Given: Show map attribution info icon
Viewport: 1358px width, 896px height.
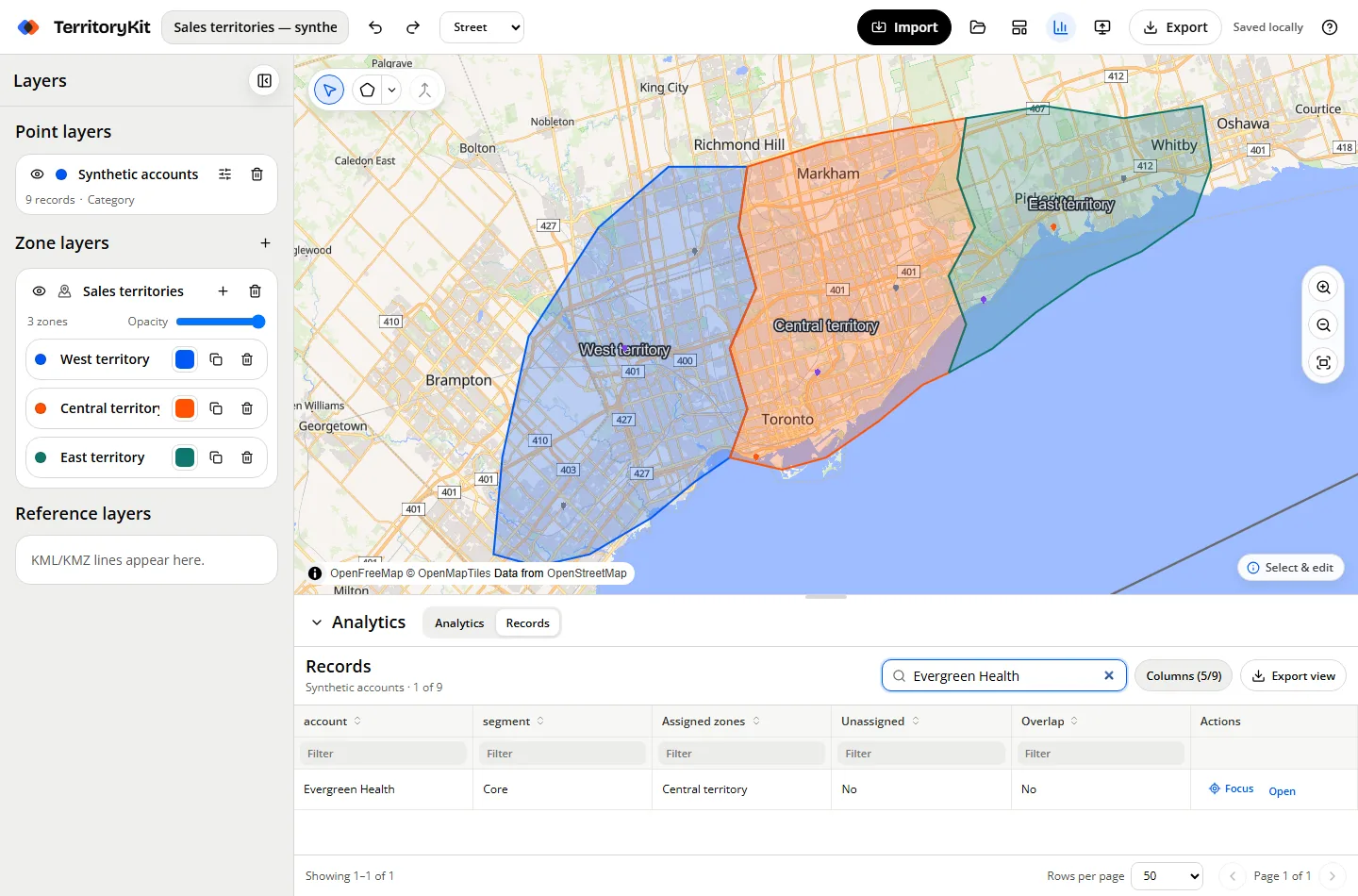Looking at the screenshot, I should point(315,573).
